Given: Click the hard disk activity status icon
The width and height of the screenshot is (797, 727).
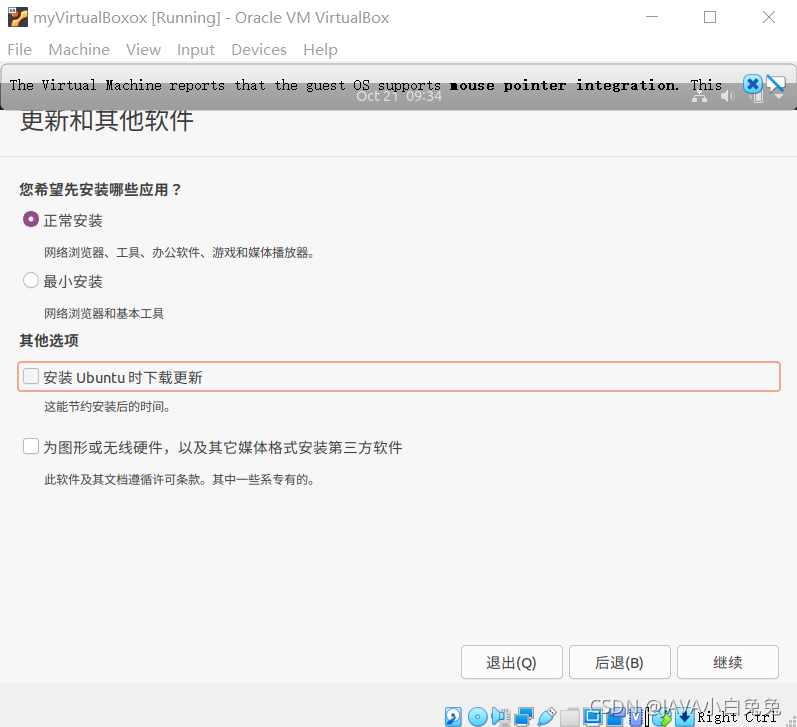Looking at the screenshot, I should point(453,716).
